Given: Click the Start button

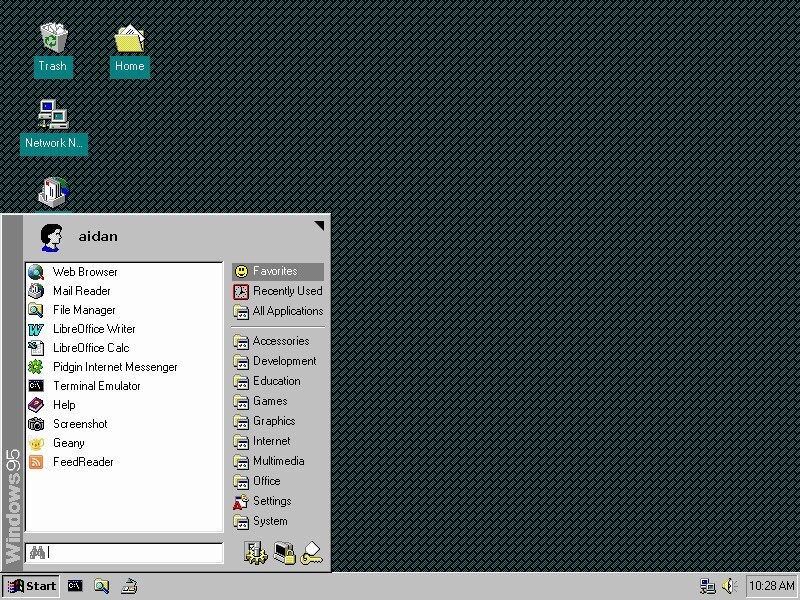Looking at the screenshot, I should pyautogui.click(x=33, y=586).
